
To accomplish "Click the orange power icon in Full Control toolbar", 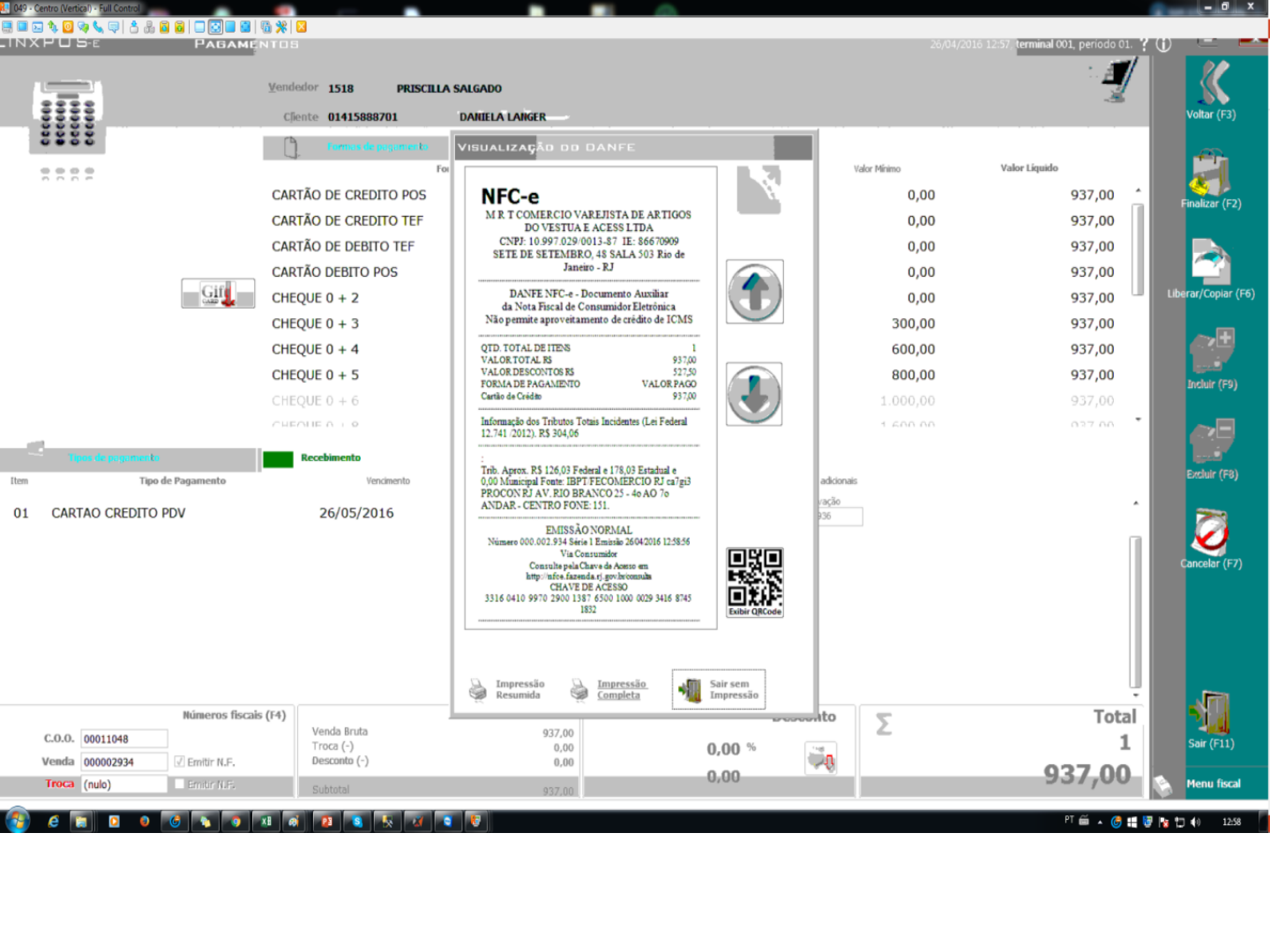I will (68, 26).
